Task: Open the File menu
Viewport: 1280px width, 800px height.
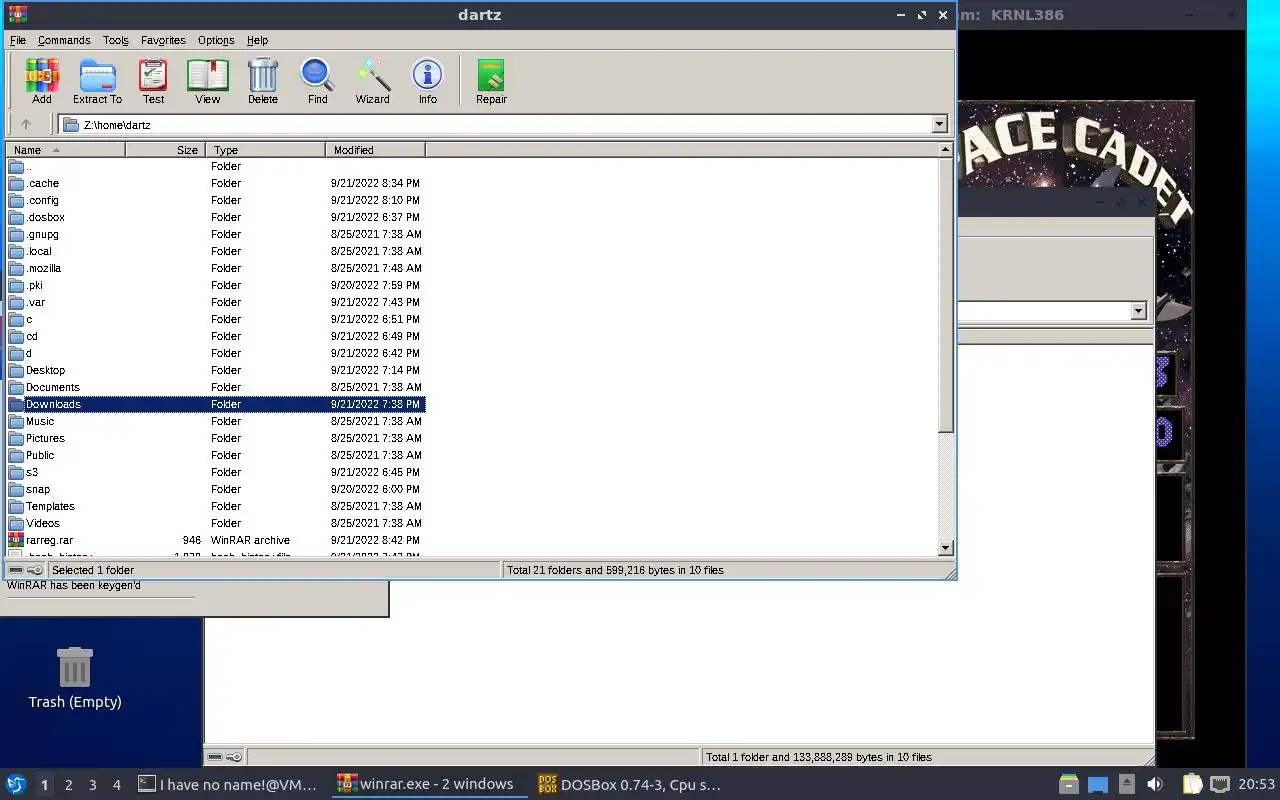Action: pos(18,40)
